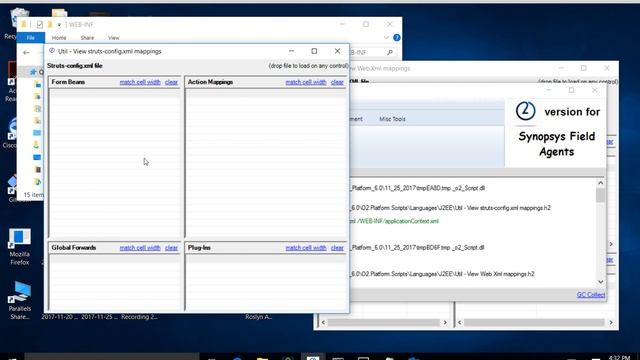Click match cell width link for Action Mappings
640x360 pixels.
click(x=306, y=82)
